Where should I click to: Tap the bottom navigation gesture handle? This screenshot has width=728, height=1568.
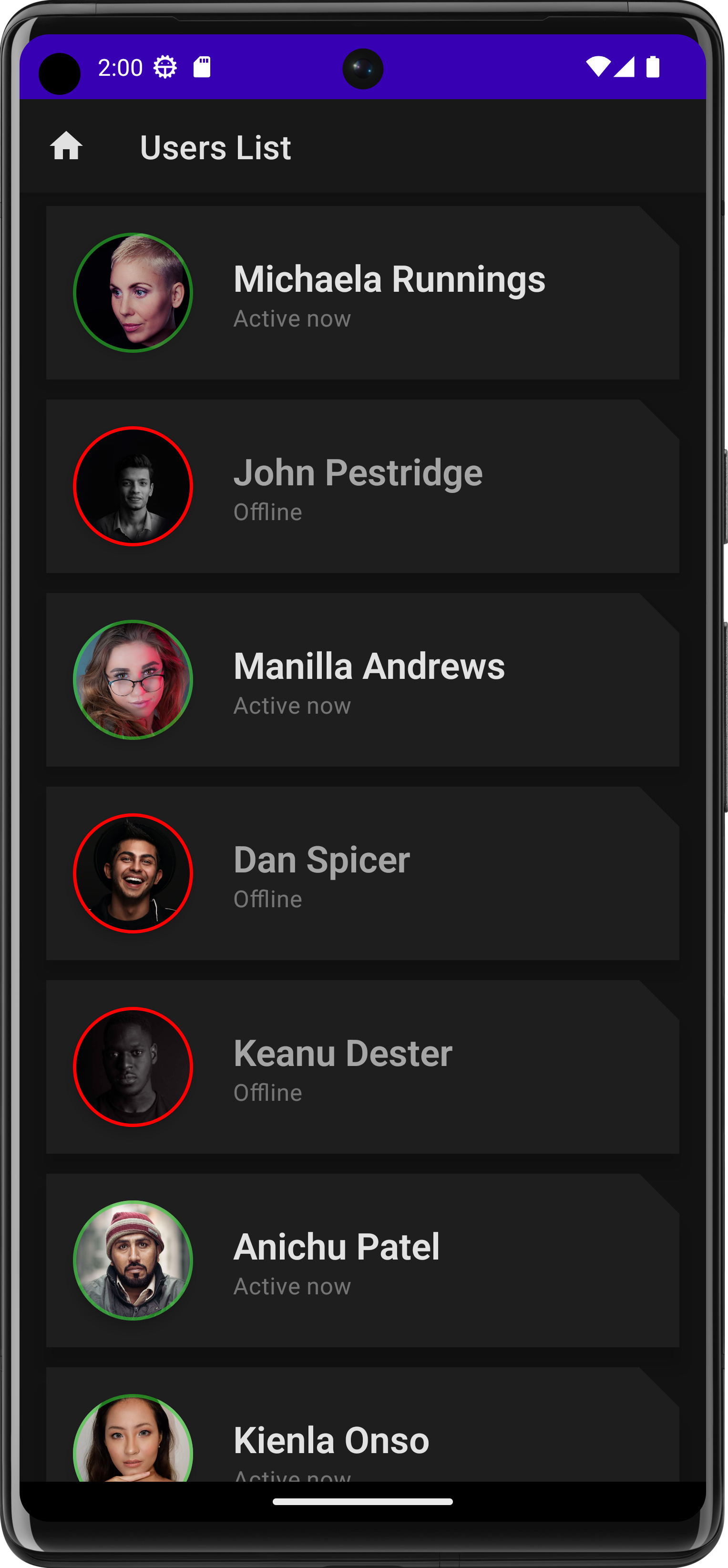point(363,1502)
